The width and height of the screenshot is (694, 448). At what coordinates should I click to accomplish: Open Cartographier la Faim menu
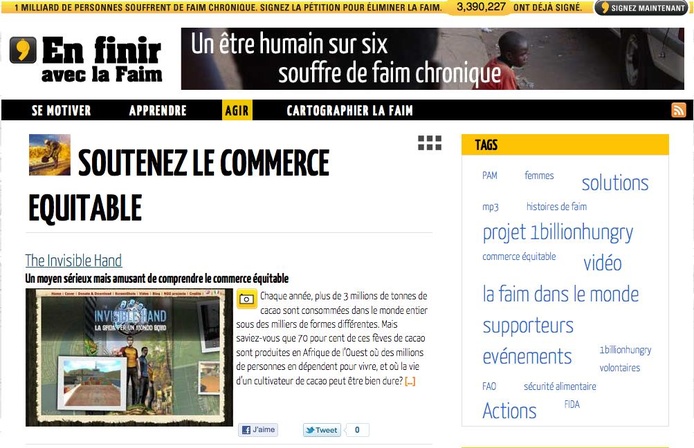[350, 111]
